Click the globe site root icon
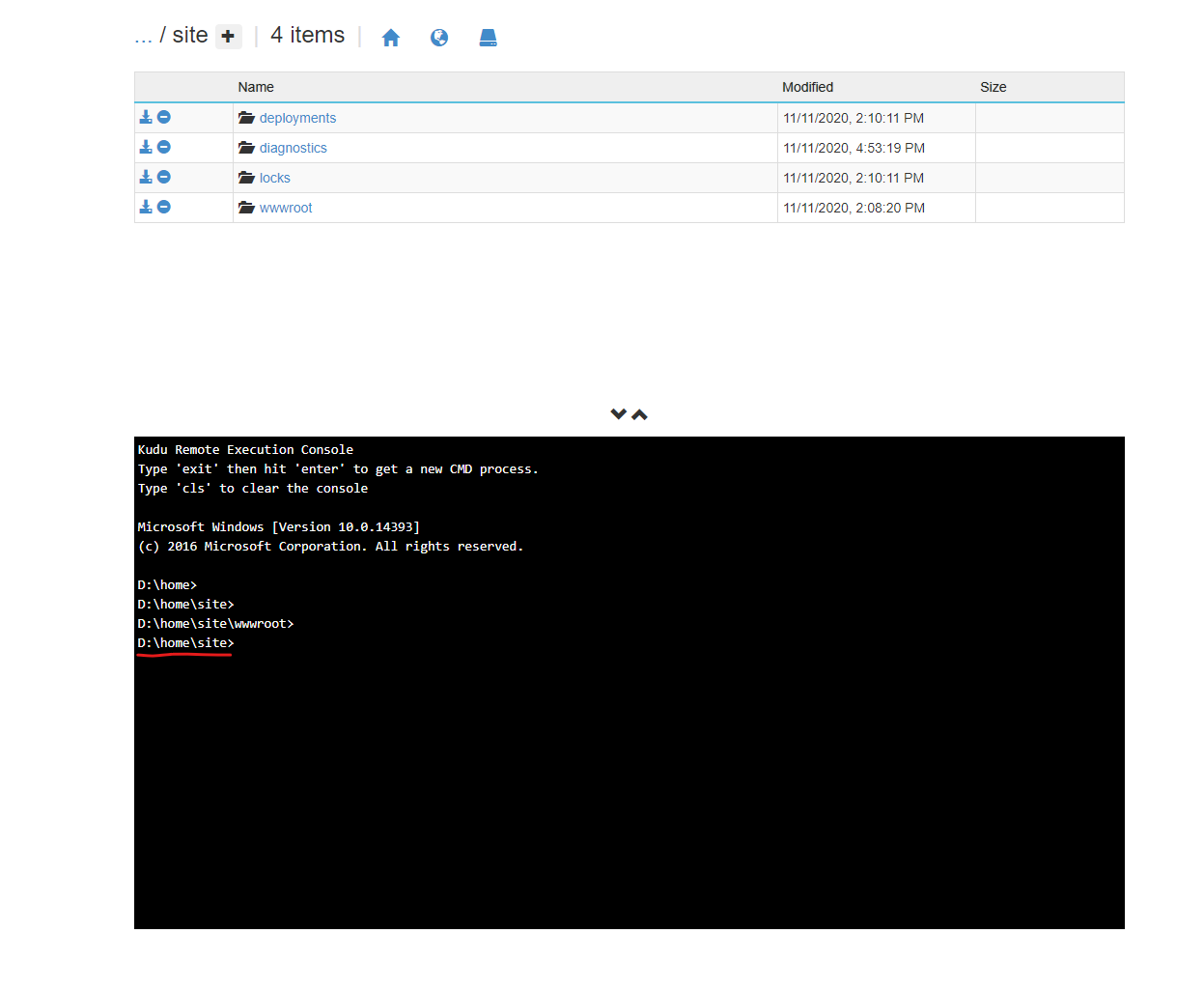 (x=439, y=38)
